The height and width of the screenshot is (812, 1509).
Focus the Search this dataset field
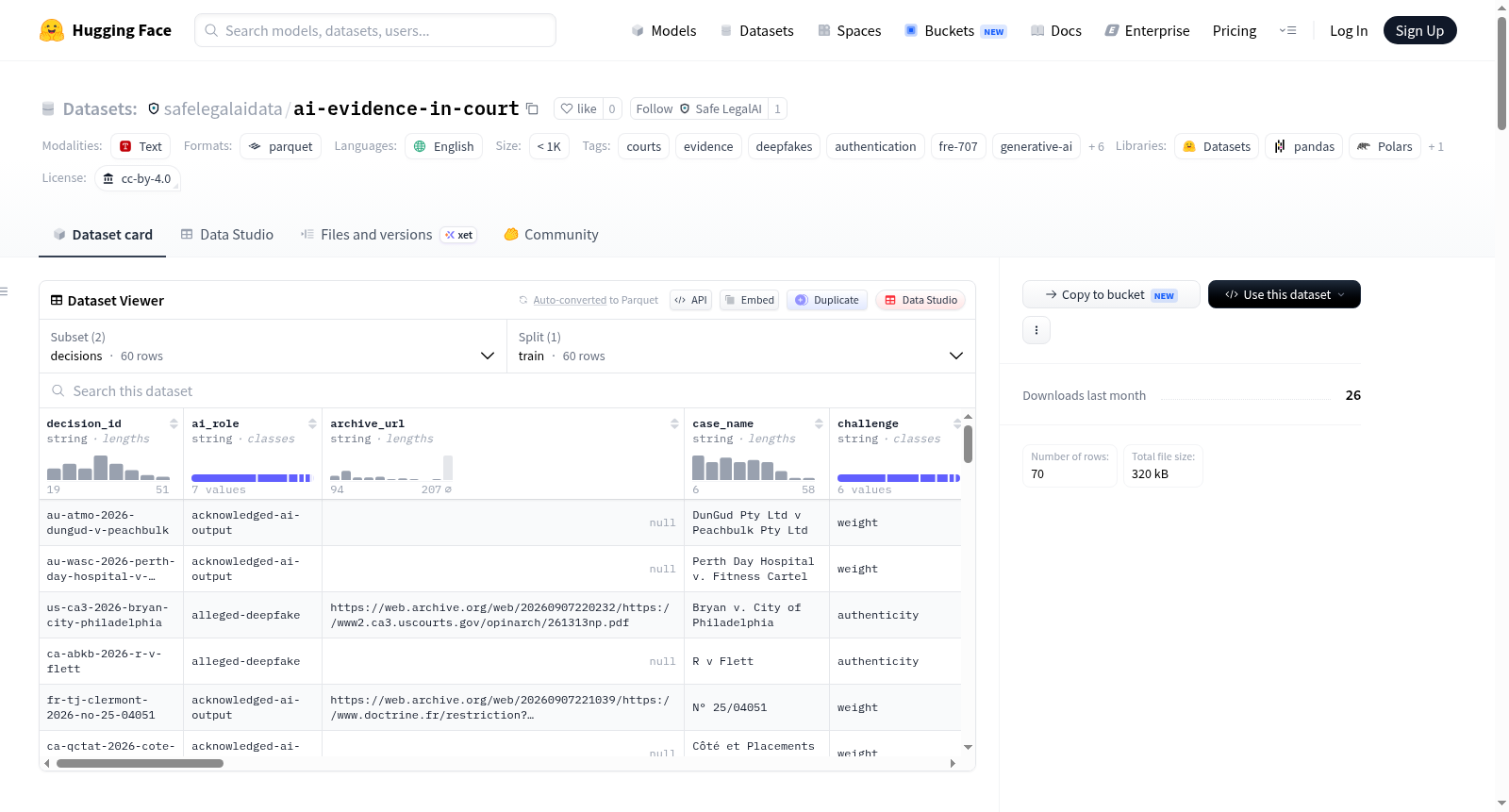[x=507, y=390]
